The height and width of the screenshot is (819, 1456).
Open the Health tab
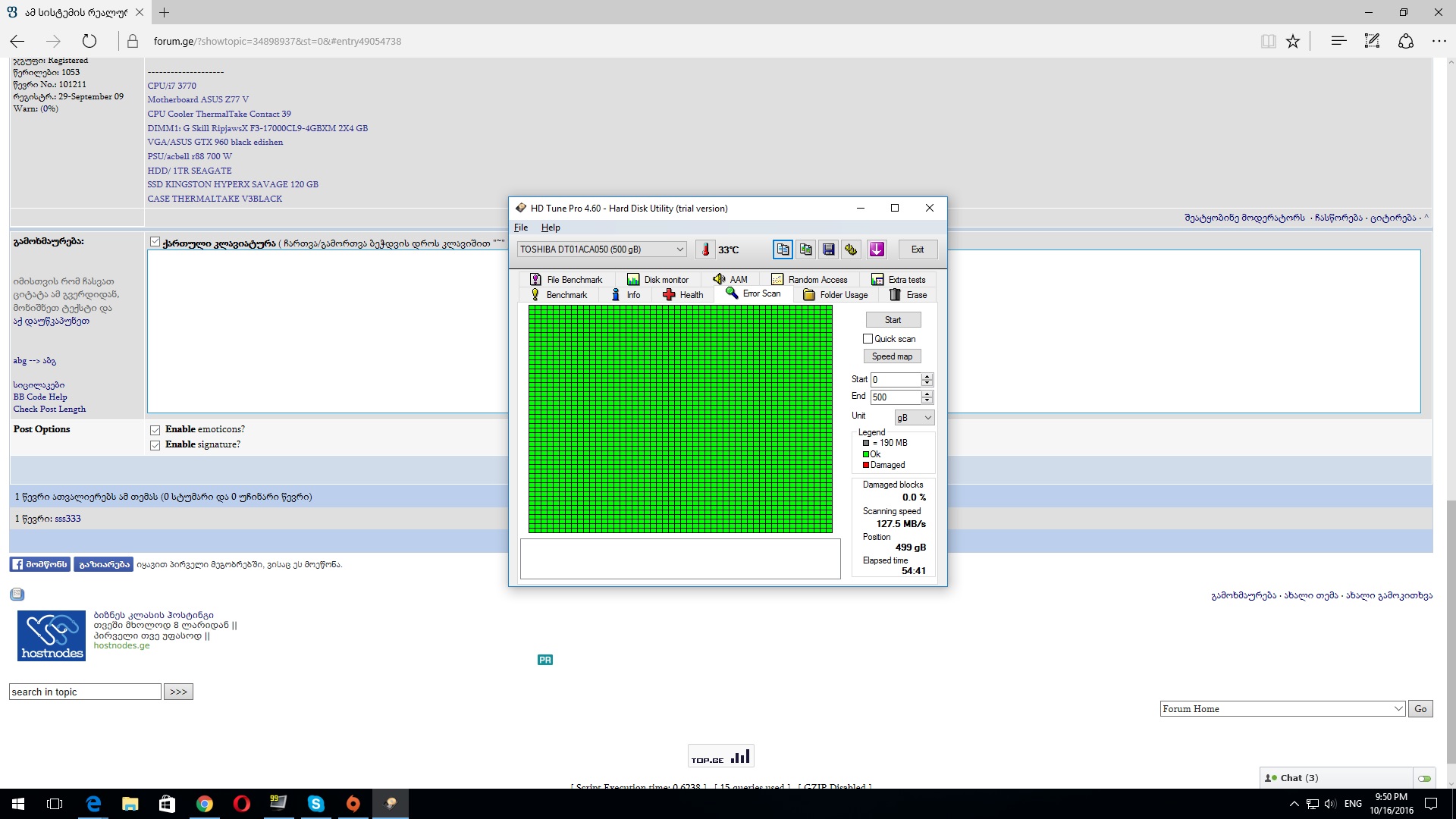point(683,295)
